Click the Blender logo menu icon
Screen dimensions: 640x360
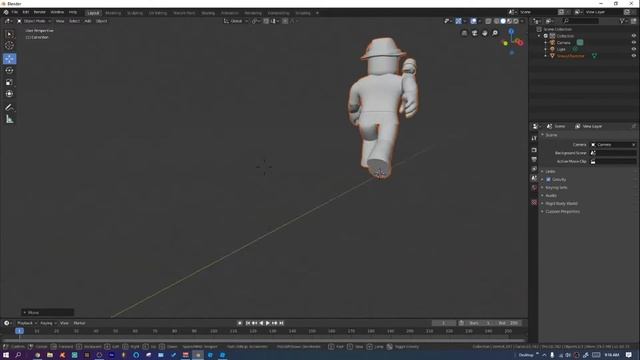(x=6, y=12)
